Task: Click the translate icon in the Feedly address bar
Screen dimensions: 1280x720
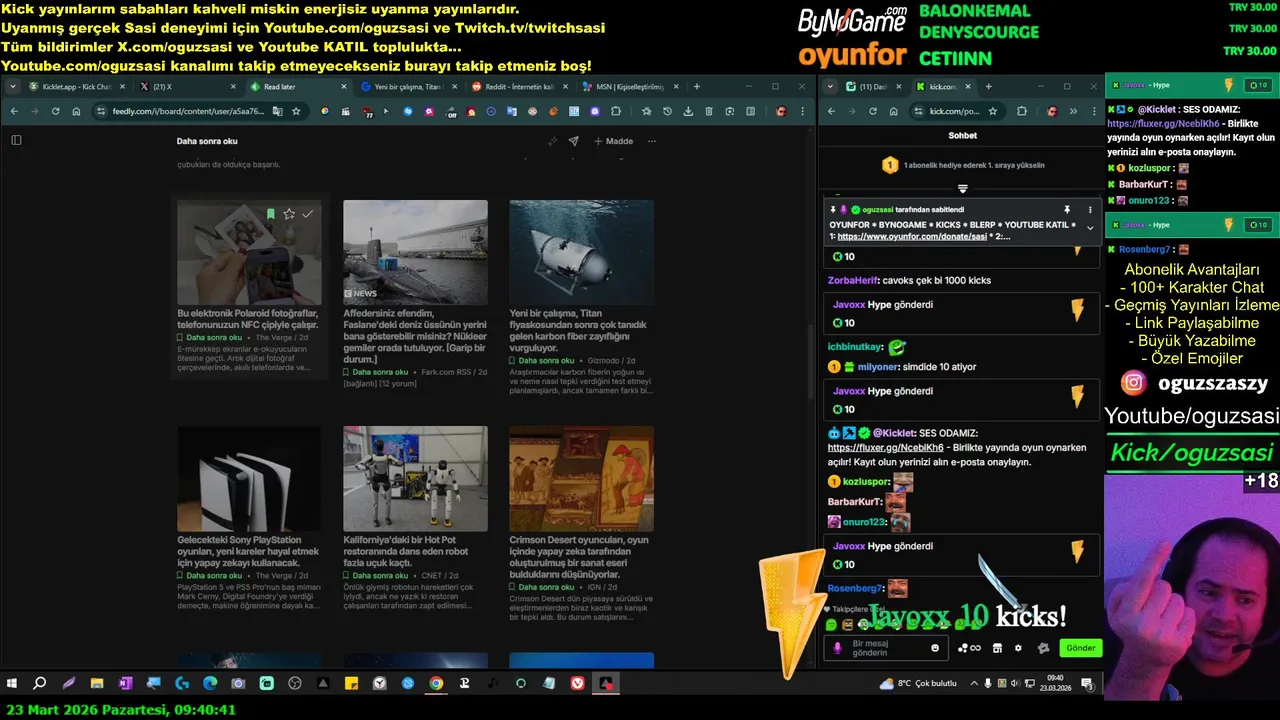Action: point(278,111)
